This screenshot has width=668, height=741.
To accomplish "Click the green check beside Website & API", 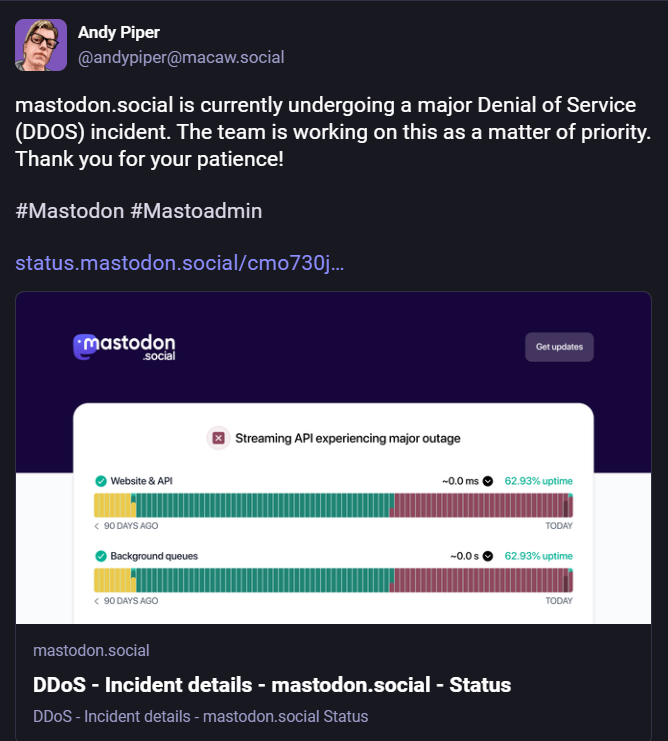I will click(x=100, y=481).
